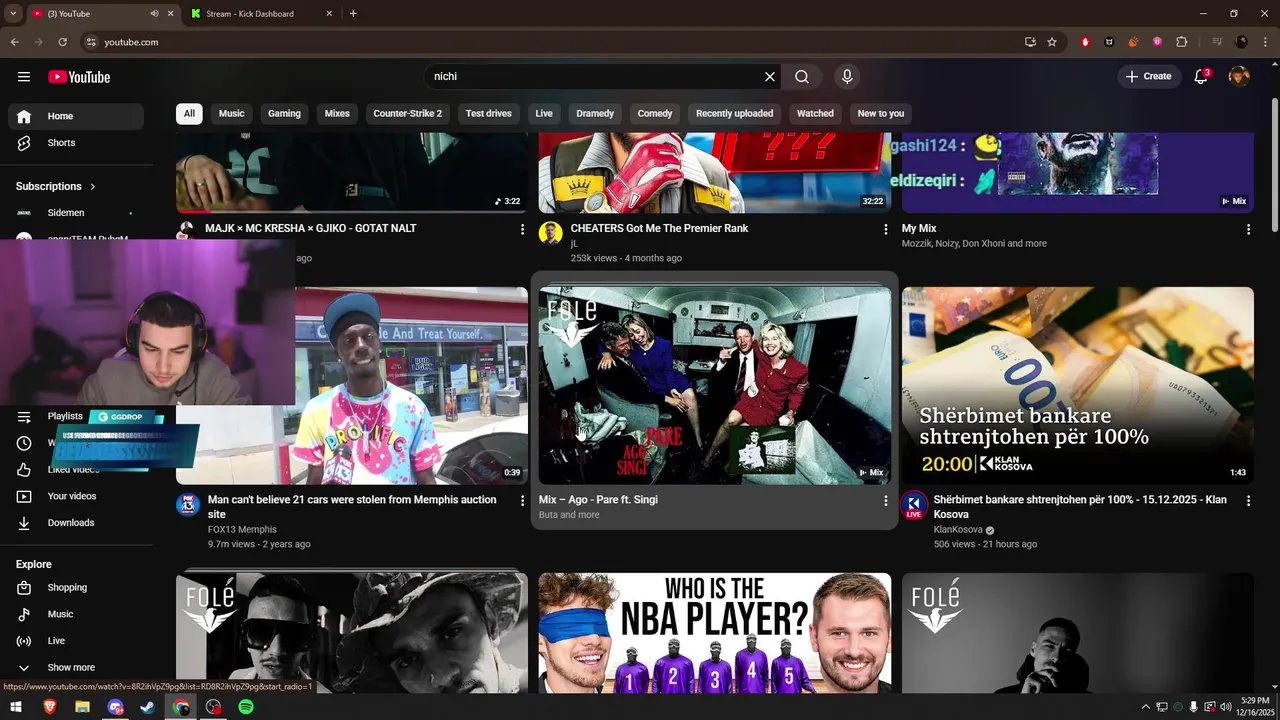Open options for Mix – Ago - Pare
The image size is (1280, 720).
(885, 500)
